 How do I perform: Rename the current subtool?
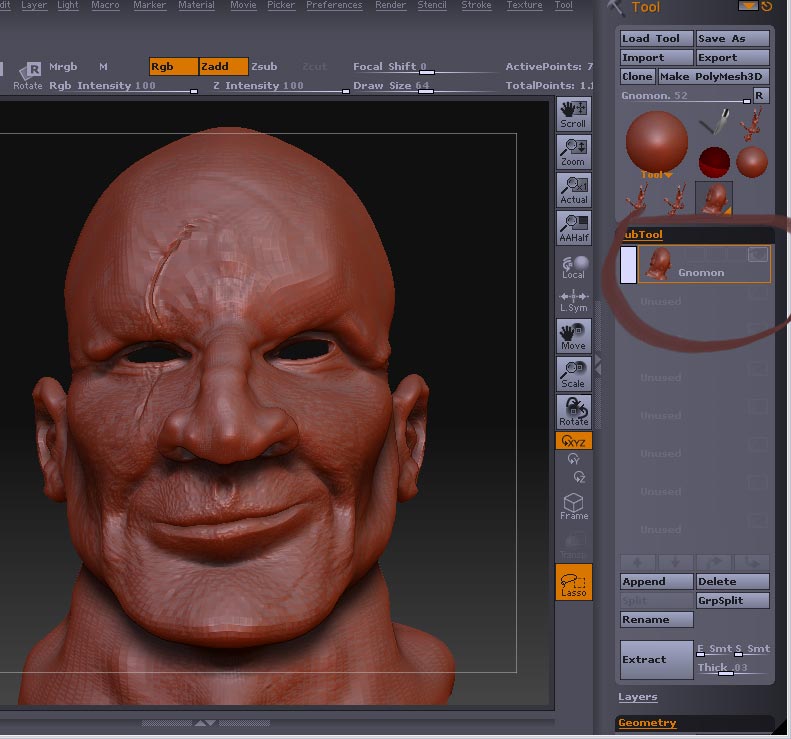656,619
